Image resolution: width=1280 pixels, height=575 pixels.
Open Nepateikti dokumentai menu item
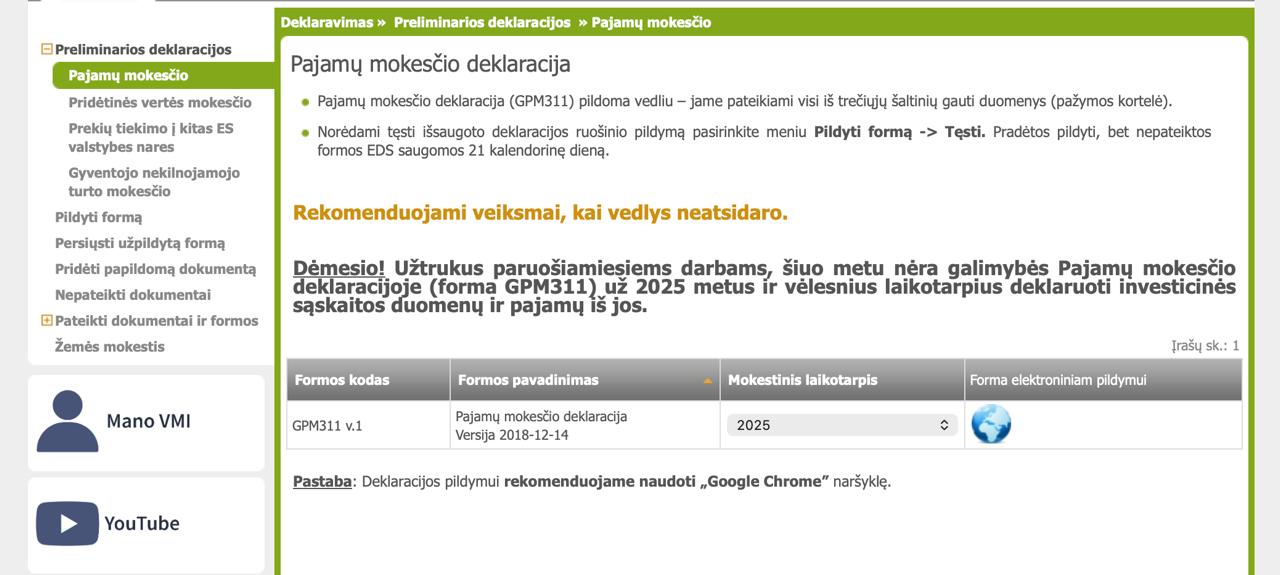click(133, 295)
